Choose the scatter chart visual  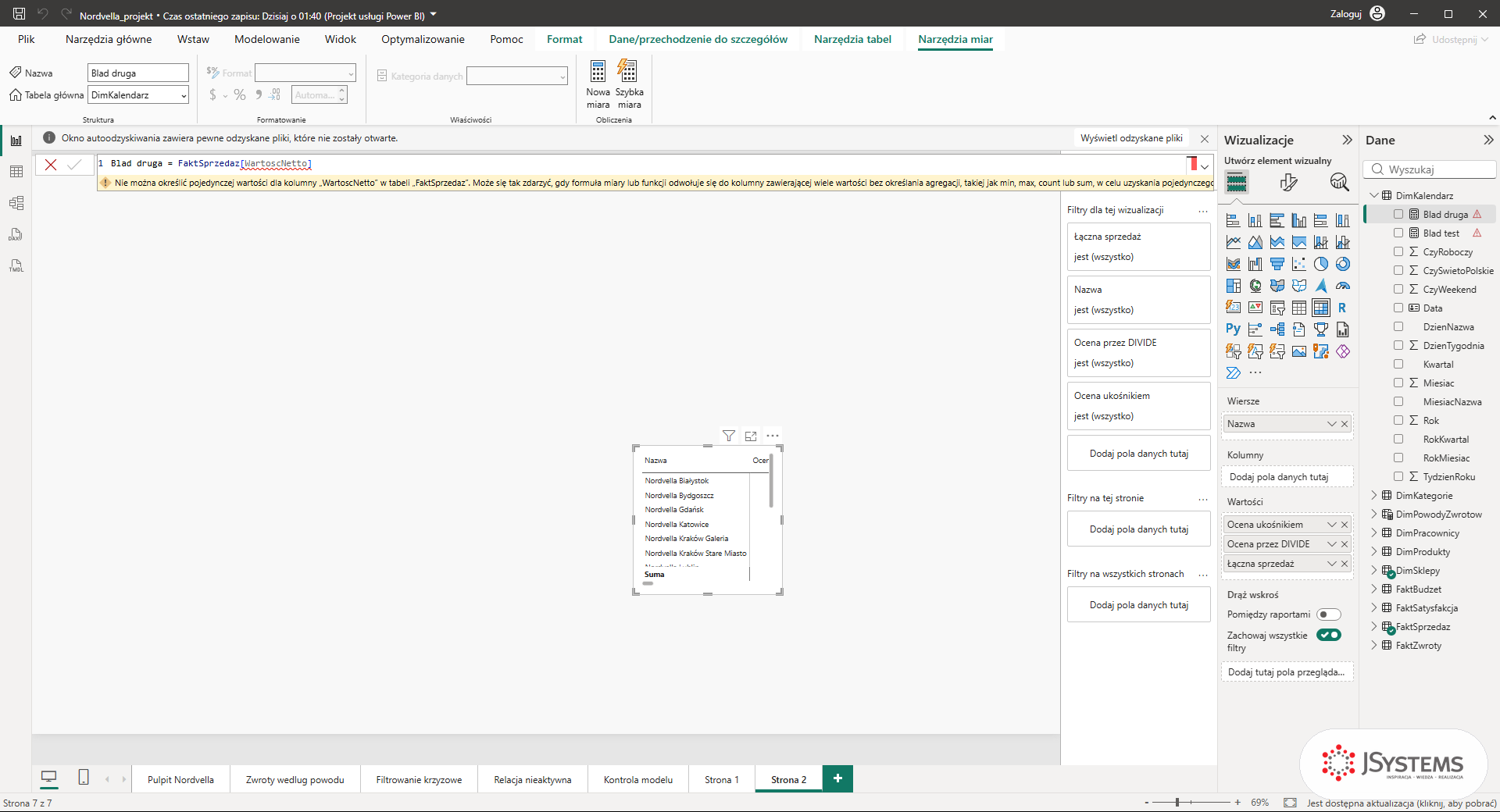pyautogui.click(x=1299, y=264)
